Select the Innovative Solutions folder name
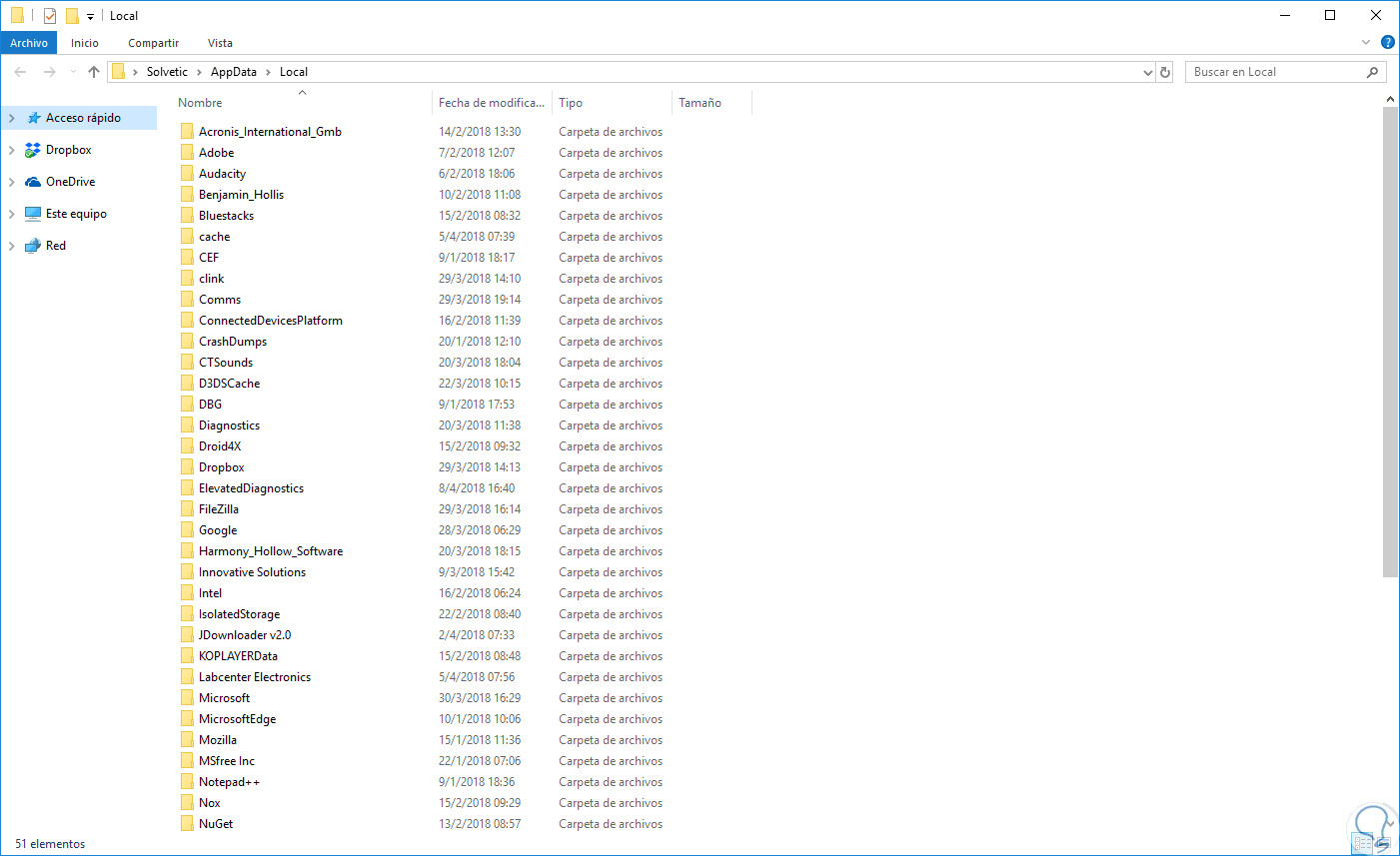 tap(252, 572)
